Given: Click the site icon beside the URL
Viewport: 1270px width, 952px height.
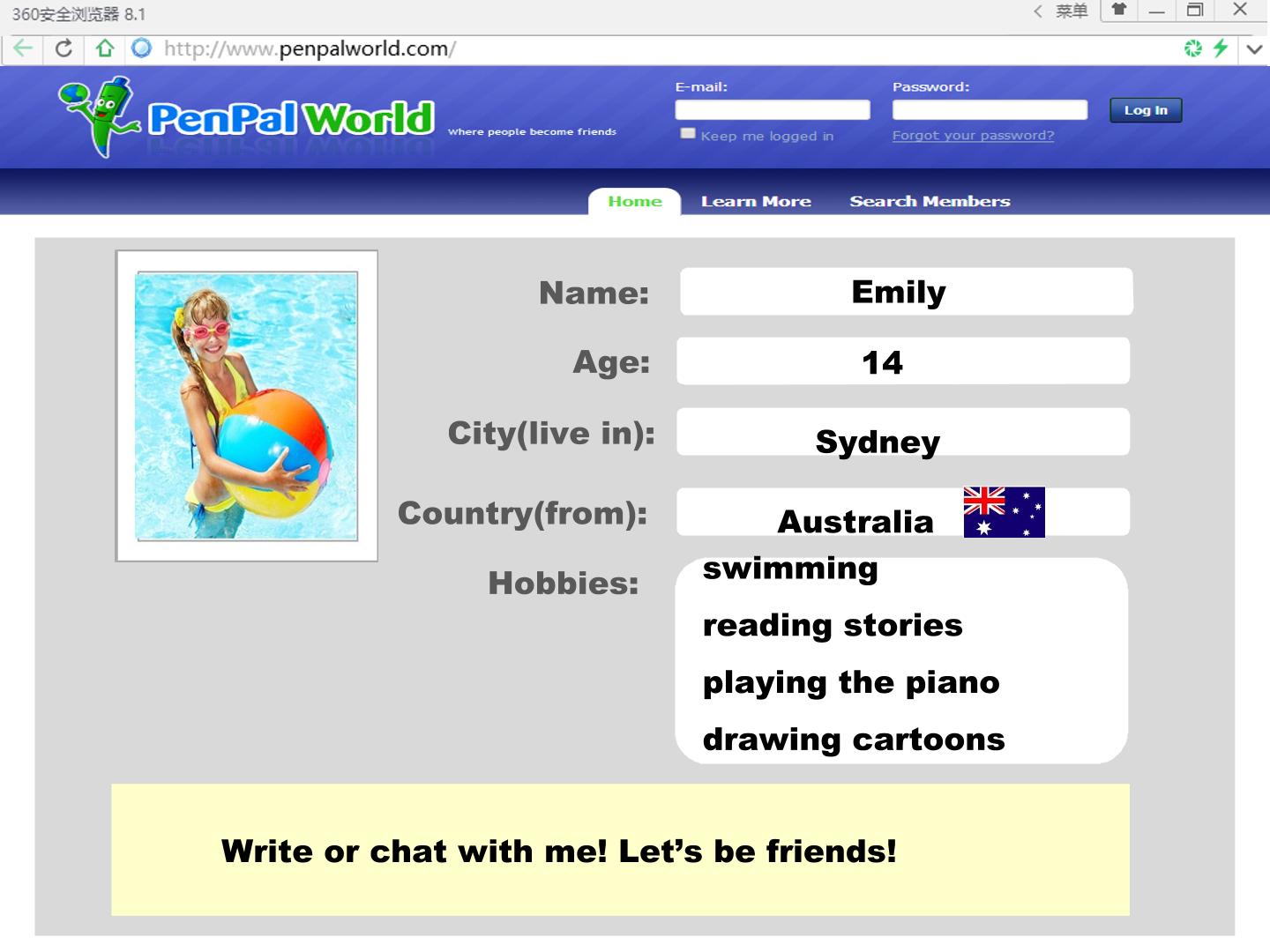Looking at the screenshot, I should [x=141, y=48].
